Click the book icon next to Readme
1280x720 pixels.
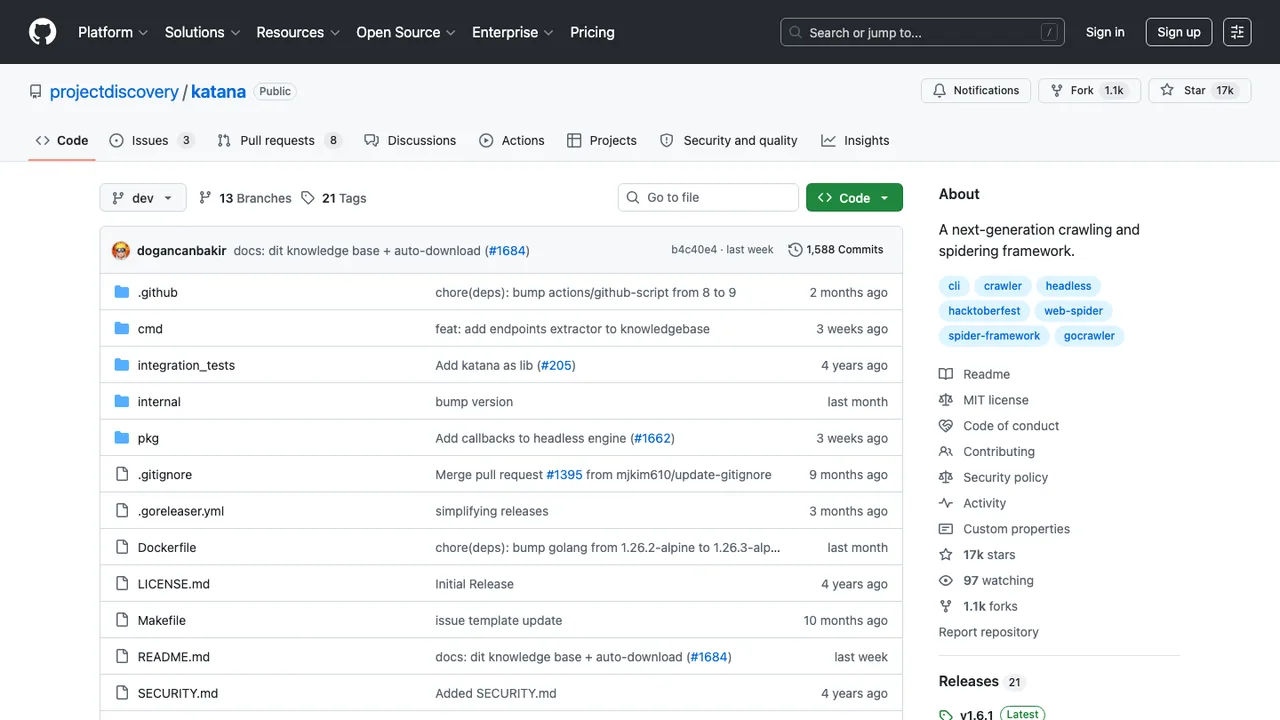coord(946,374)
